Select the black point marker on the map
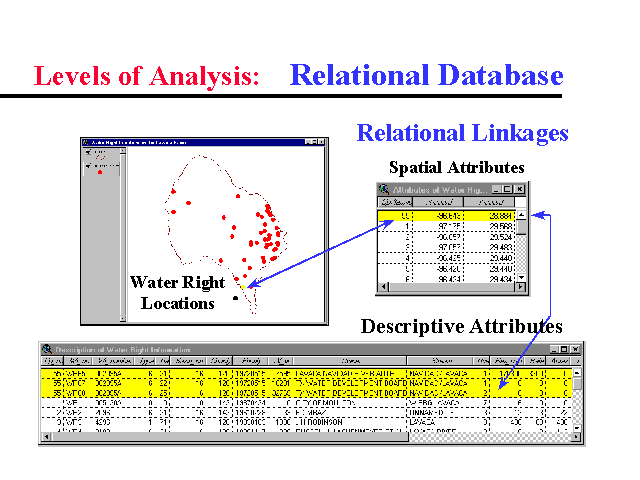The image size is (640, 480). pos(235,298)
